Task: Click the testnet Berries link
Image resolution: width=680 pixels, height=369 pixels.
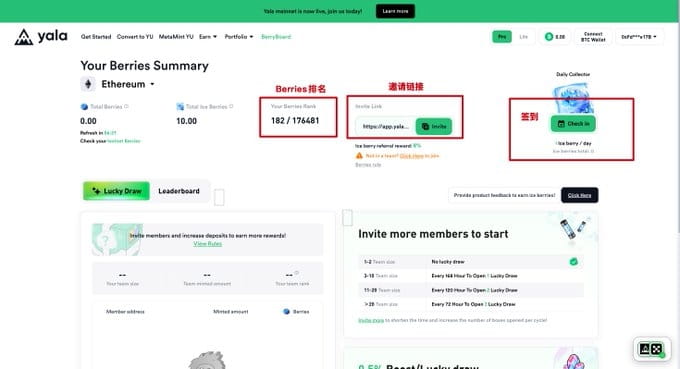Action: (124, 141)
